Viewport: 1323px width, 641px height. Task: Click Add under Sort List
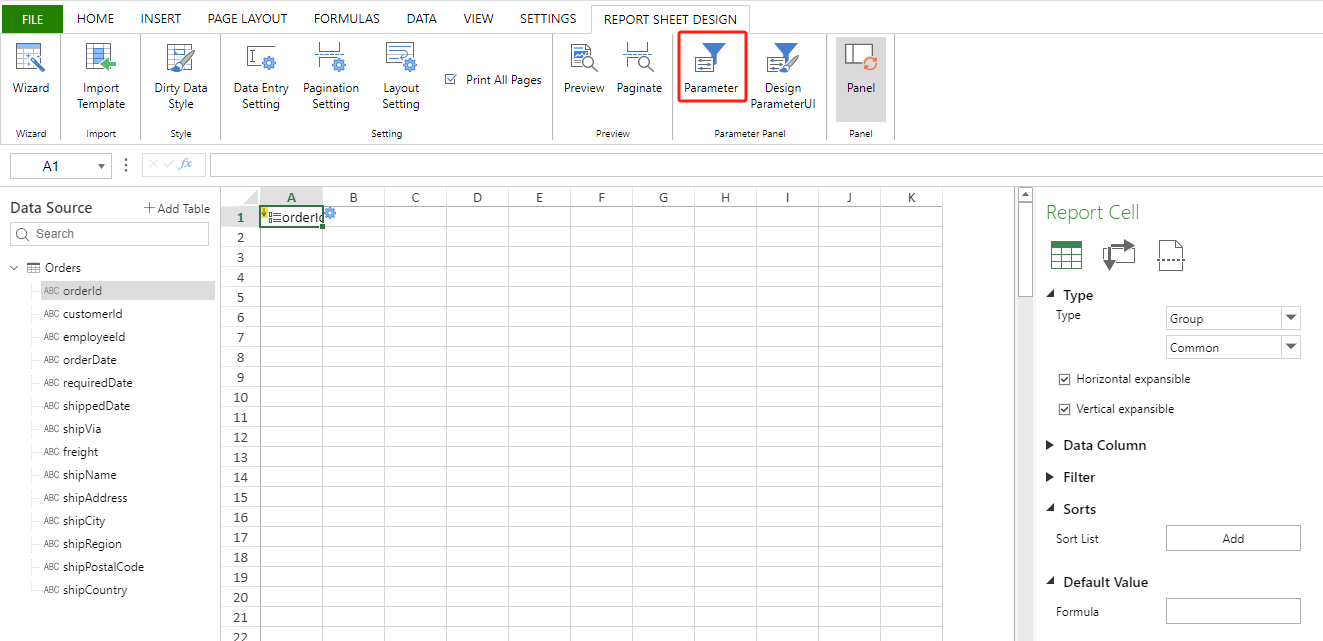click(1233, 537)
